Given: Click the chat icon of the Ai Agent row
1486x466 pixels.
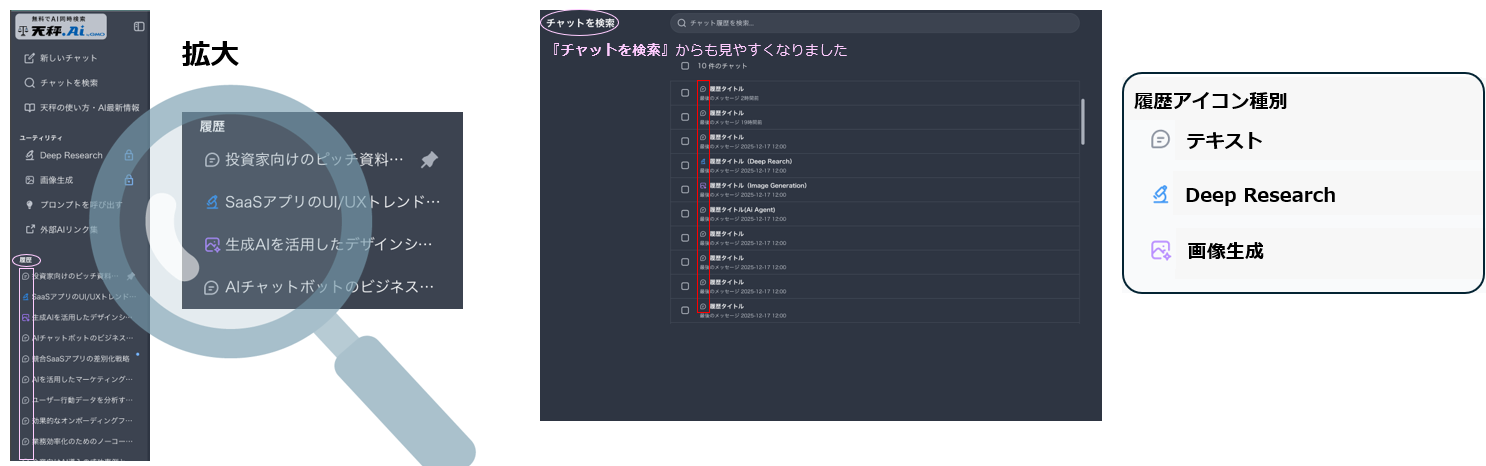Looking at the screenshot, I should [x=703, y=210].
